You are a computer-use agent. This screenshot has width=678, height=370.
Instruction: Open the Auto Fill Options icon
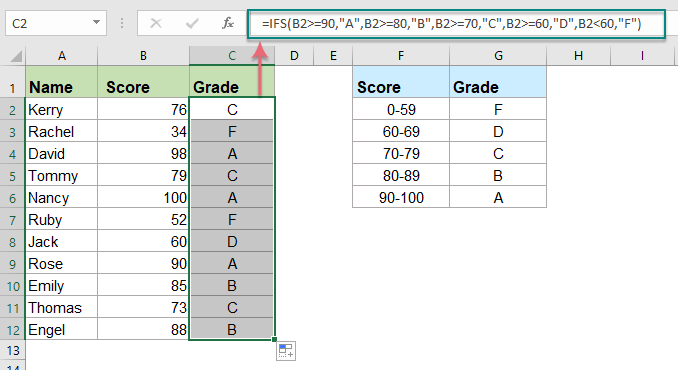click(x=286, y=351)
